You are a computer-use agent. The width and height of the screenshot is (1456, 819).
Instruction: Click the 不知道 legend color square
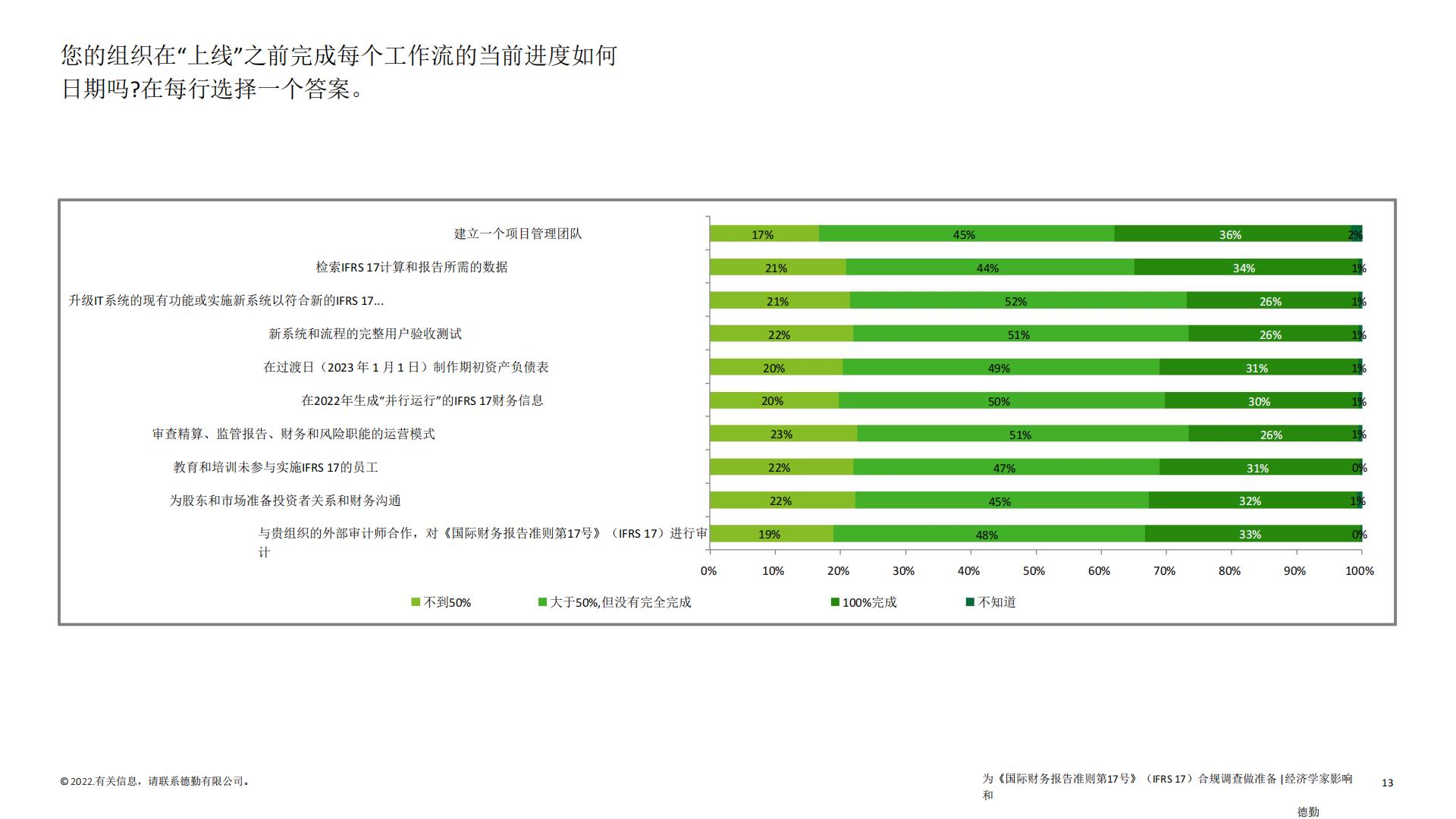(x=970, y=602)
